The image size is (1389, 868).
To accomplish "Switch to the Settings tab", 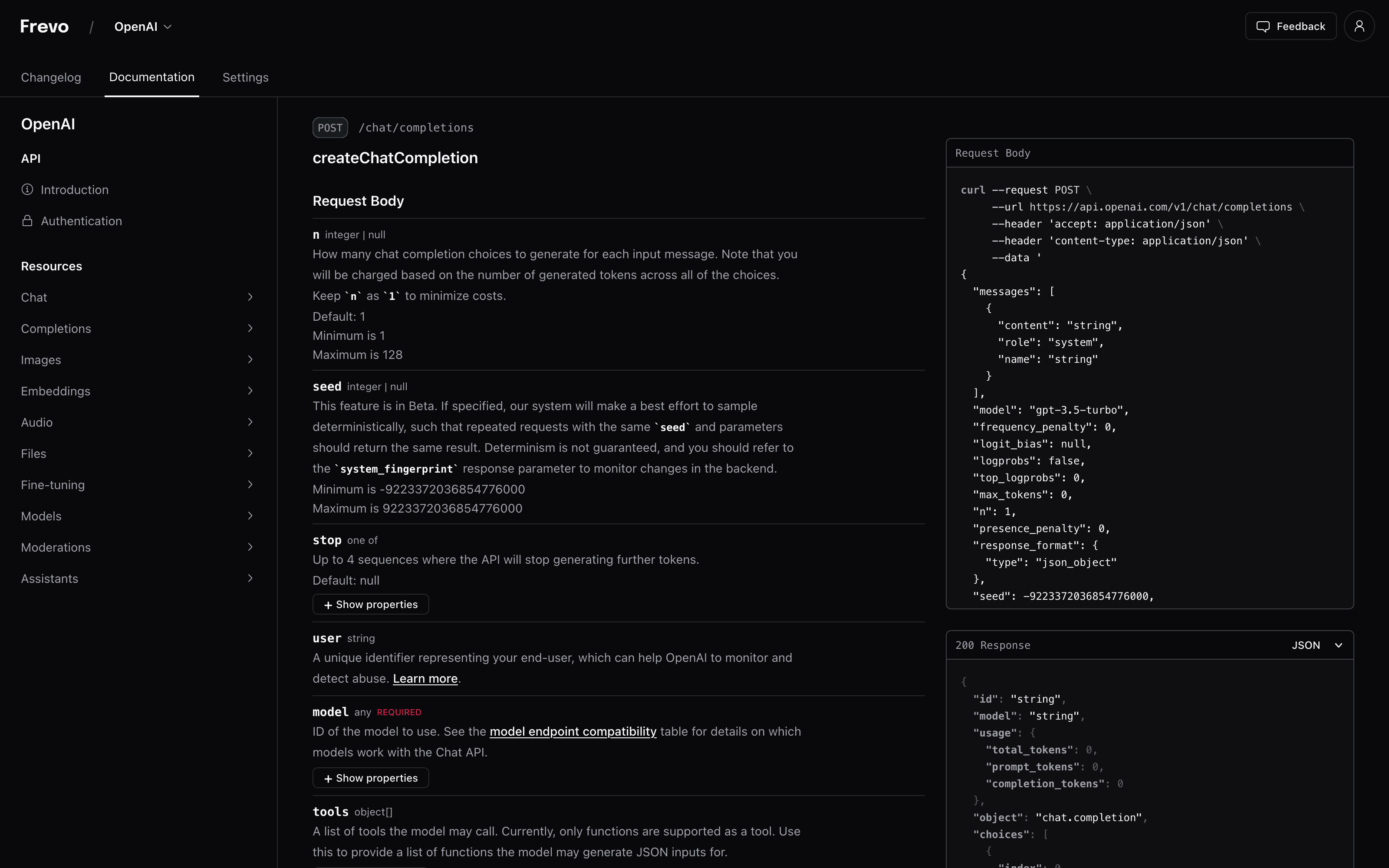I will (x=245, y=78).
